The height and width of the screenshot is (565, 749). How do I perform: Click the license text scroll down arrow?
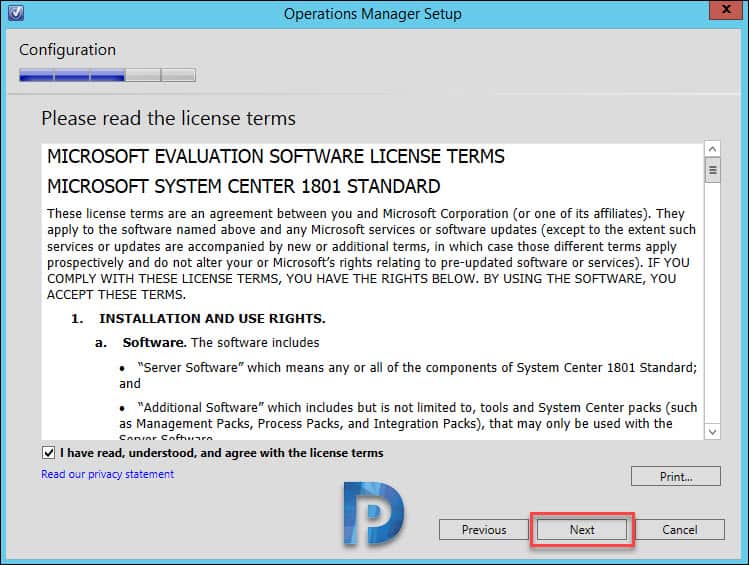tap(712, 432)
